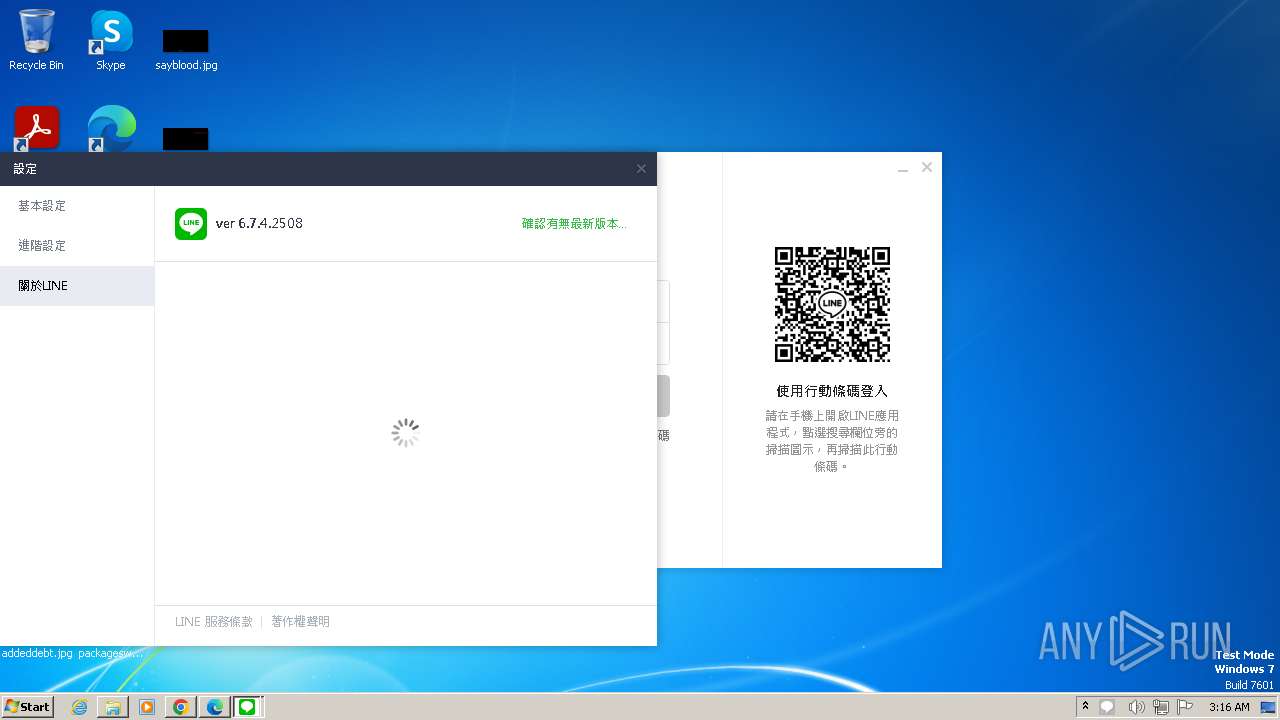Launch Internet Explorer from taskbar
This screenshot has height=720, width=1280.
tap(80, 707)
